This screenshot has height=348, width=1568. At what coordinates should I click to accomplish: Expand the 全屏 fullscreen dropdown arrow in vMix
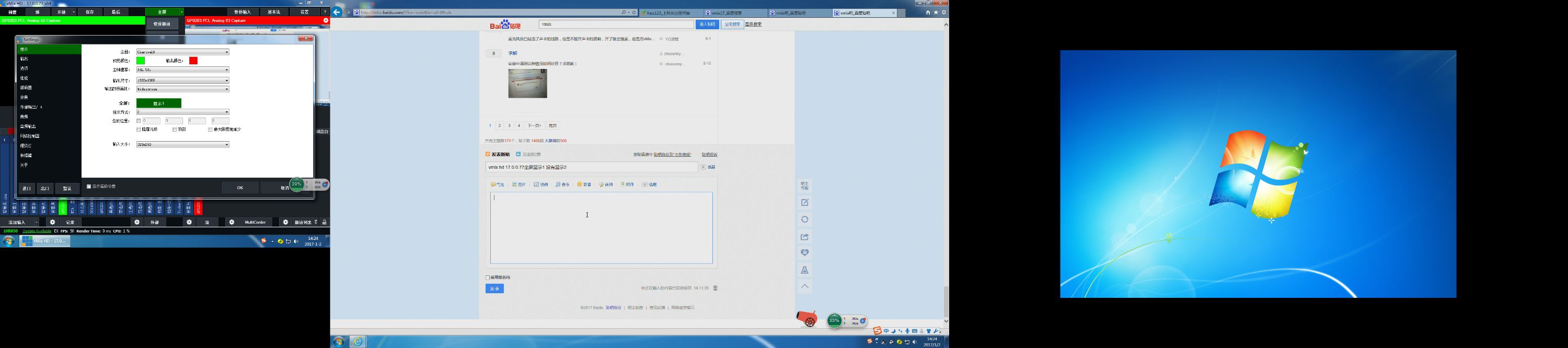pyautogui.click(x=181, y=12)
